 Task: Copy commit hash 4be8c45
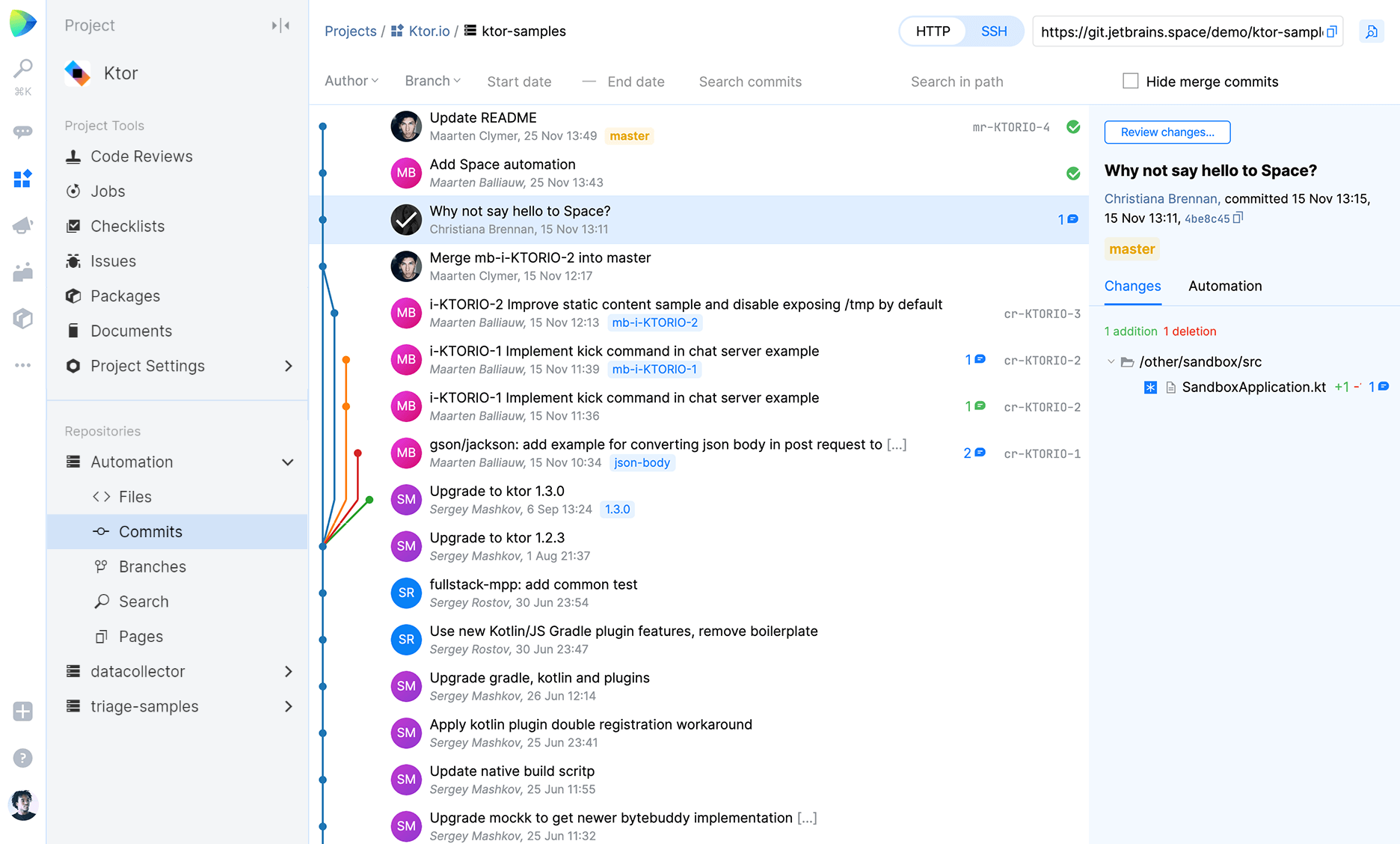[1238, 218]
